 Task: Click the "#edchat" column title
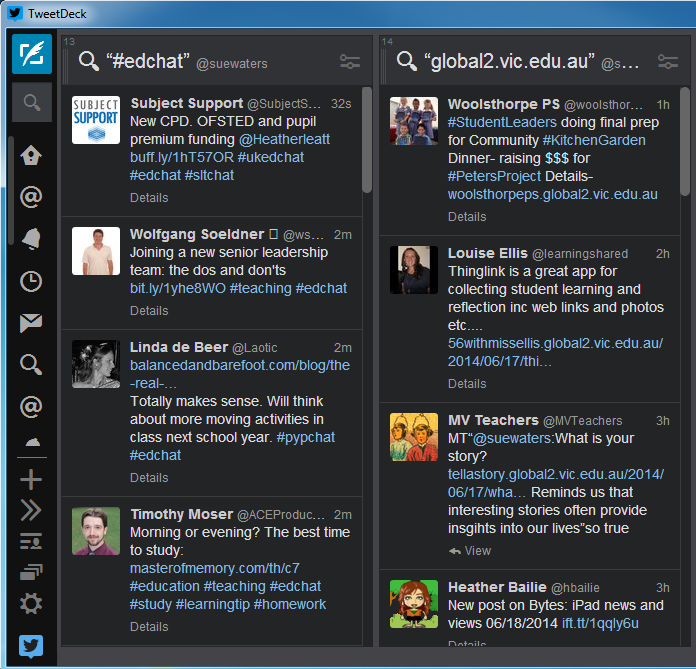coord(148,61)
